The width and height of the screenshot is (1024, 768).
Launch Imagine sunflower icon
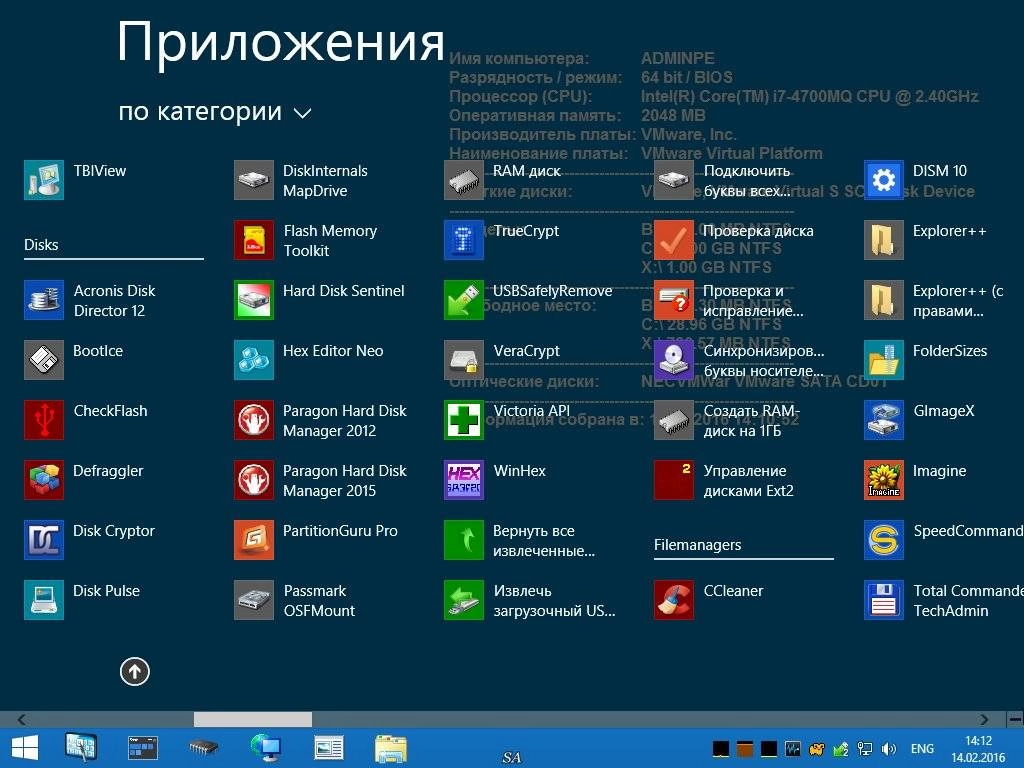pyautogui.click(x=884, y=480)
